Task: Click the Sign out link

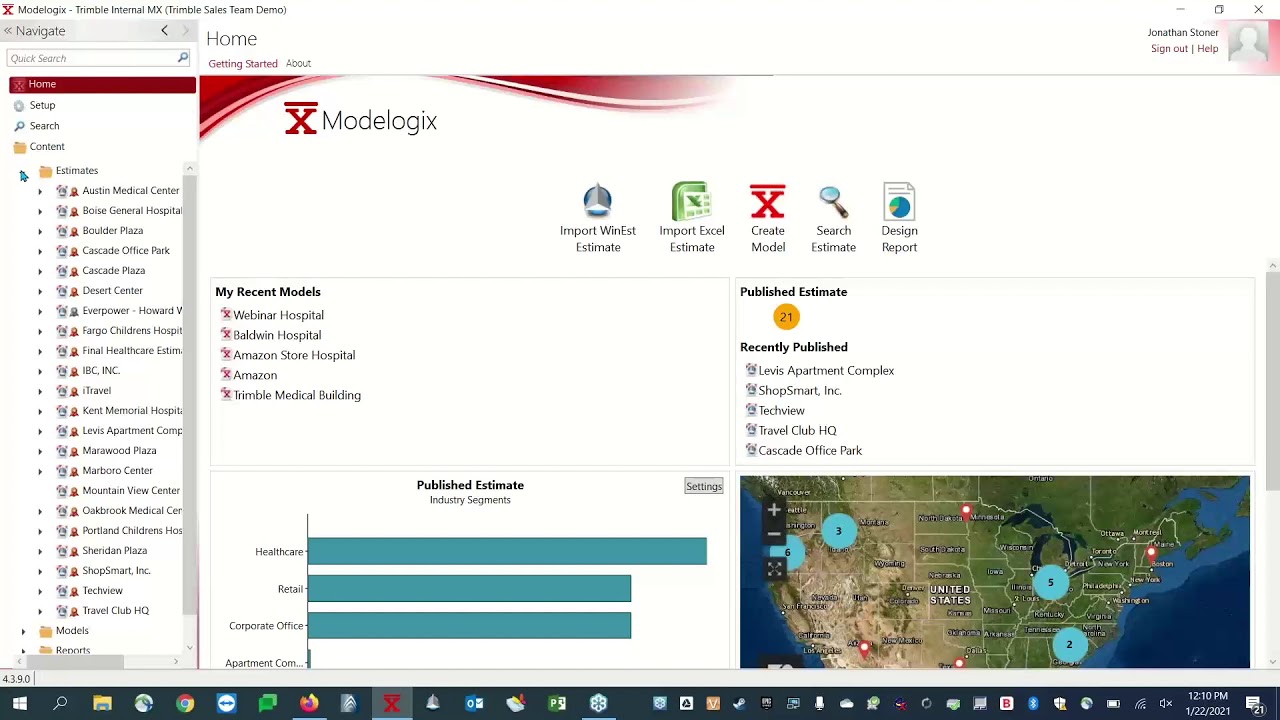Action: [x=1169, y=49]
